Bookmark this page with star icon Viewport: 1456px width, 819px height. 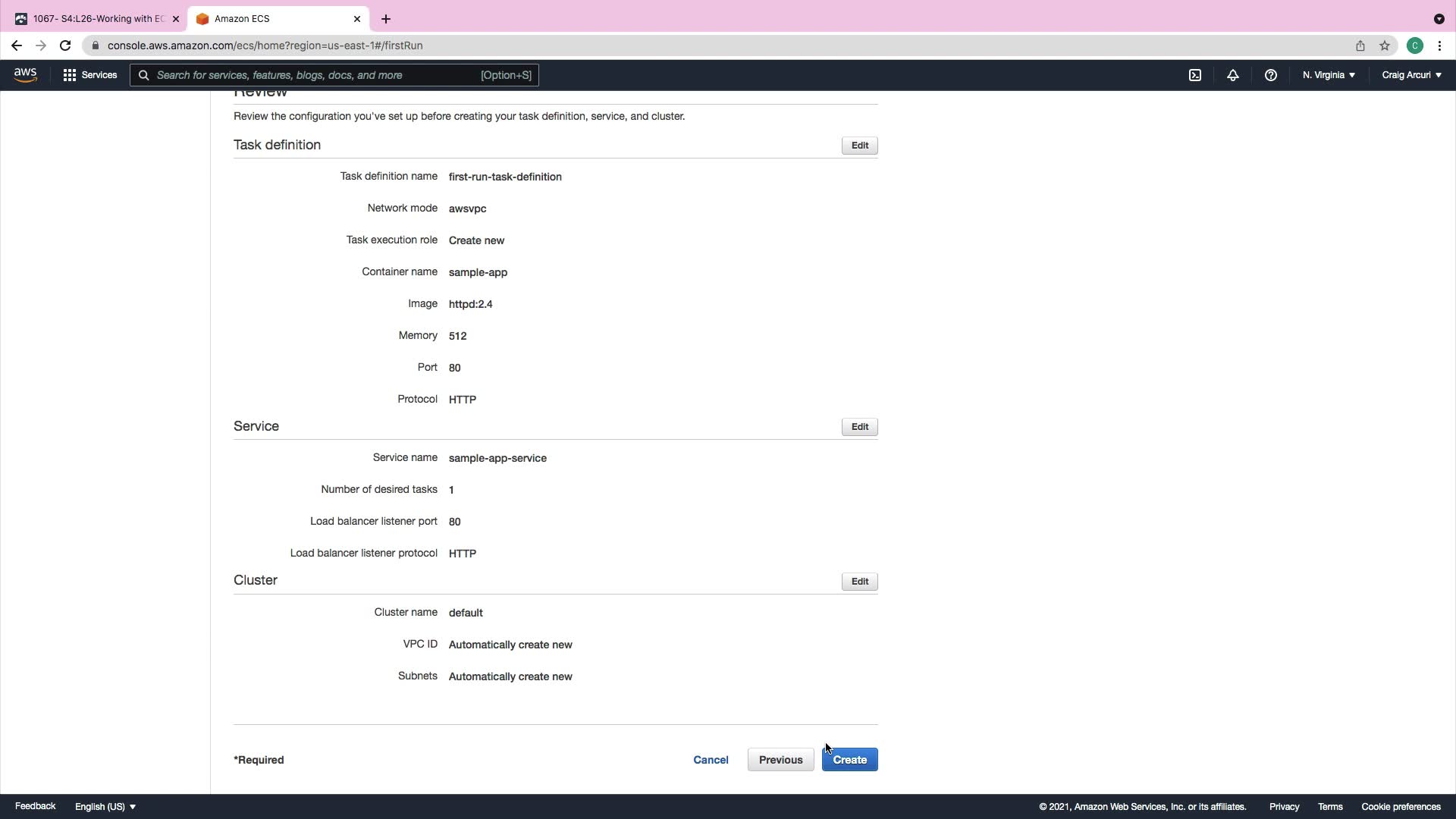(x=1385, y=45)
